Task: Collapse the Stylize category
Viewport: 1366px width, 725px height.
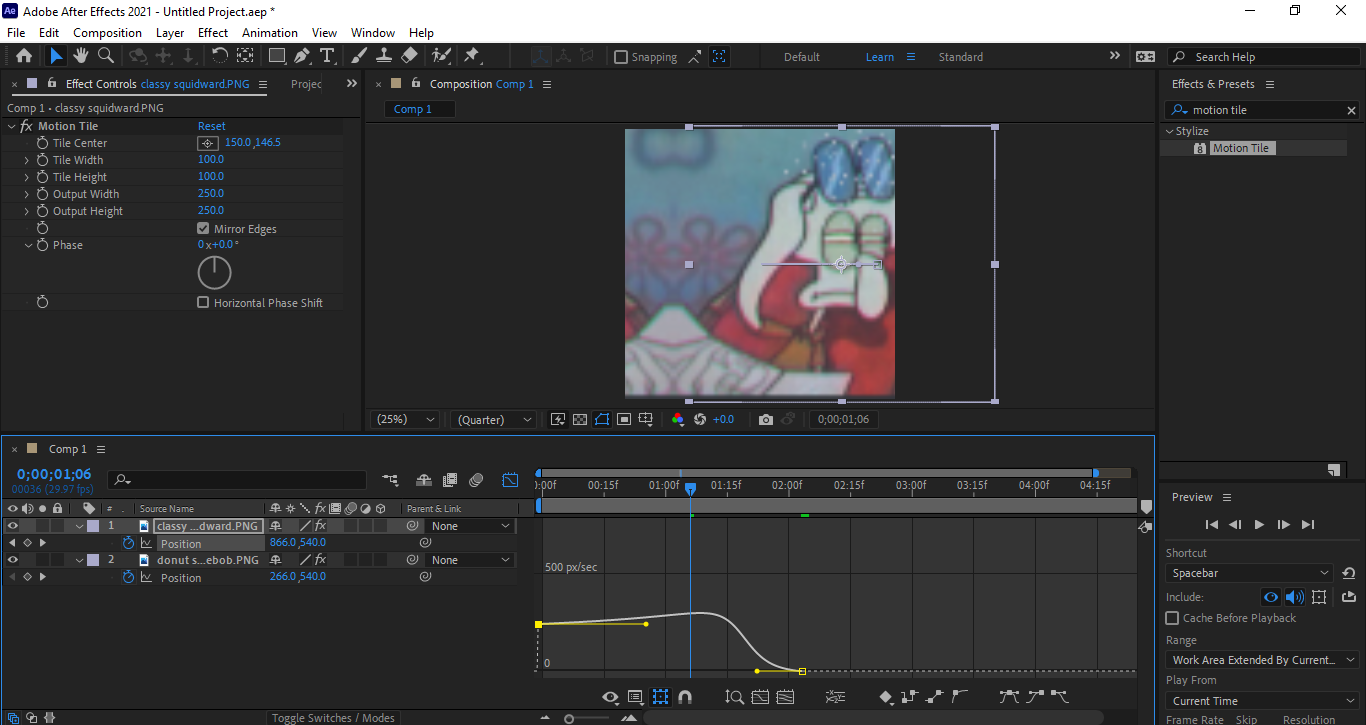Action: coord(1169,131)
